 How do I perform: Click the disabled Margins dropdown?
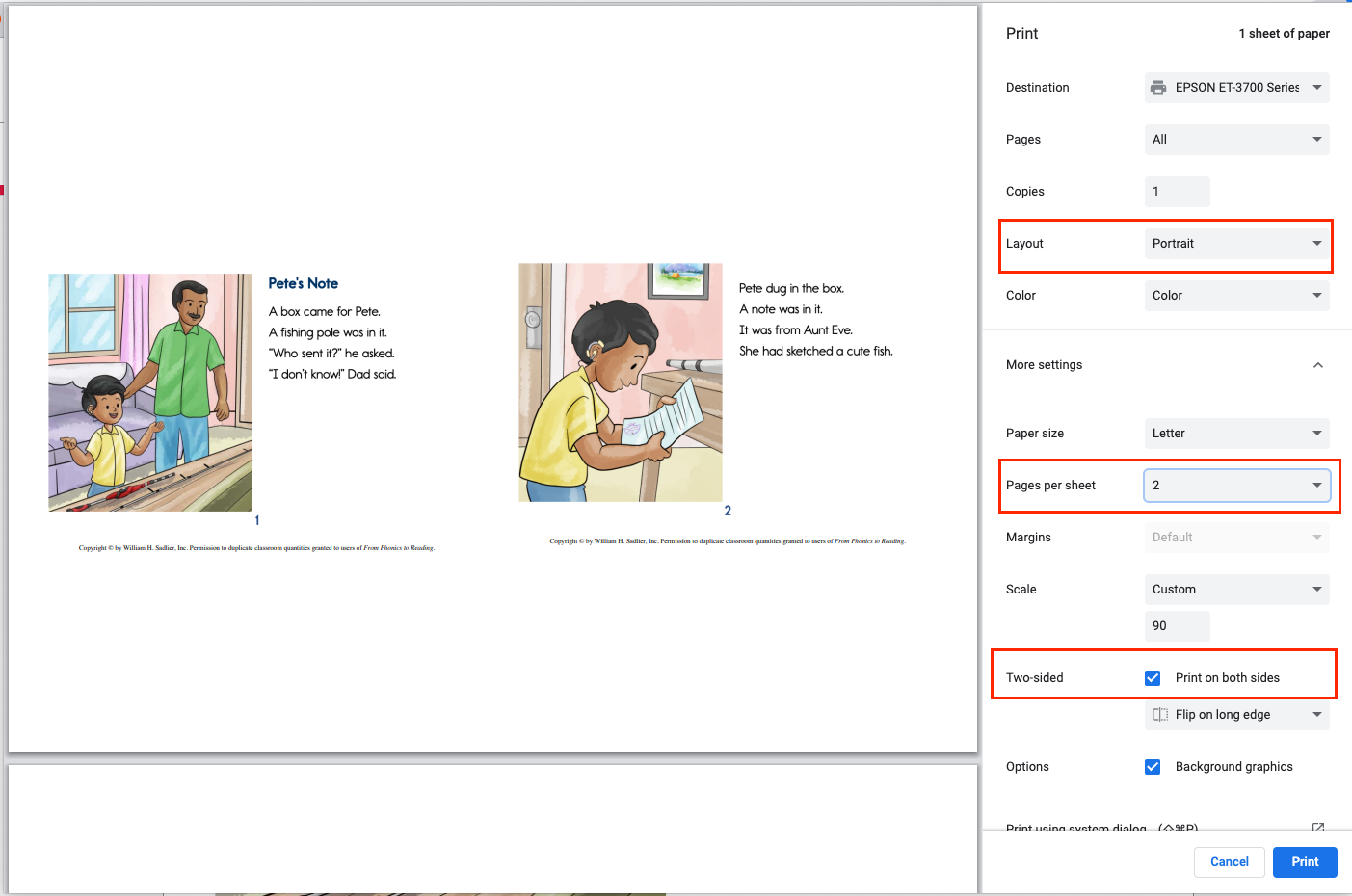tap(1236, 538)
